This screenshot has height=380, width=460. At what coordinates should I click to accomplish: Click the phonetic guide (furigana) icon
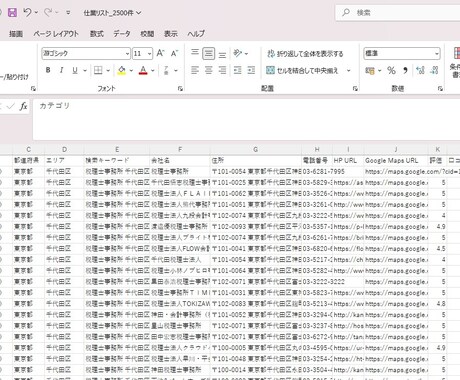pos(166,70)
